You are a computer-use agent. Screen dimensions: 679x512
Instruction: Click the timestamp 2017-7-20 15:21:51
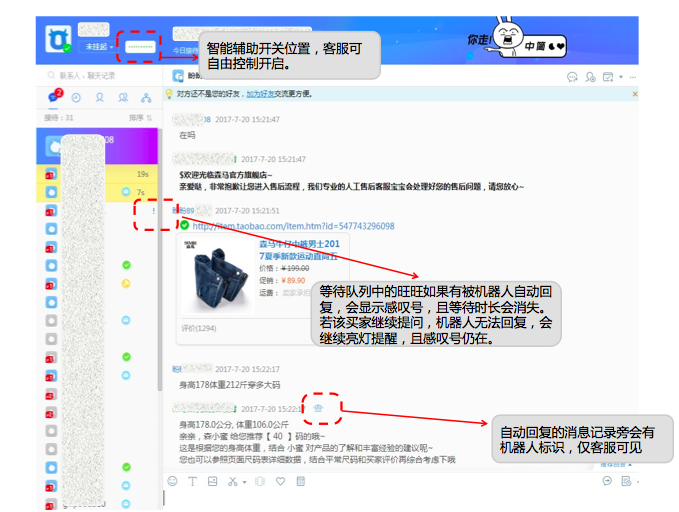point(247,211)
